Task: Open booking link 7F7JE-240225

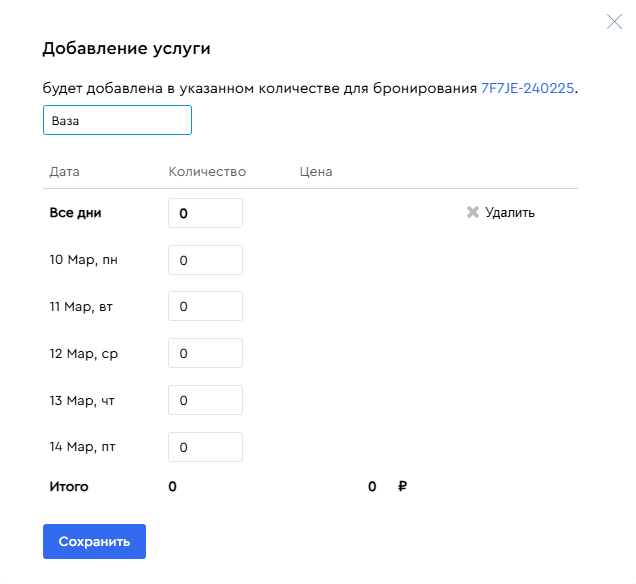Action: pos(527,88)
